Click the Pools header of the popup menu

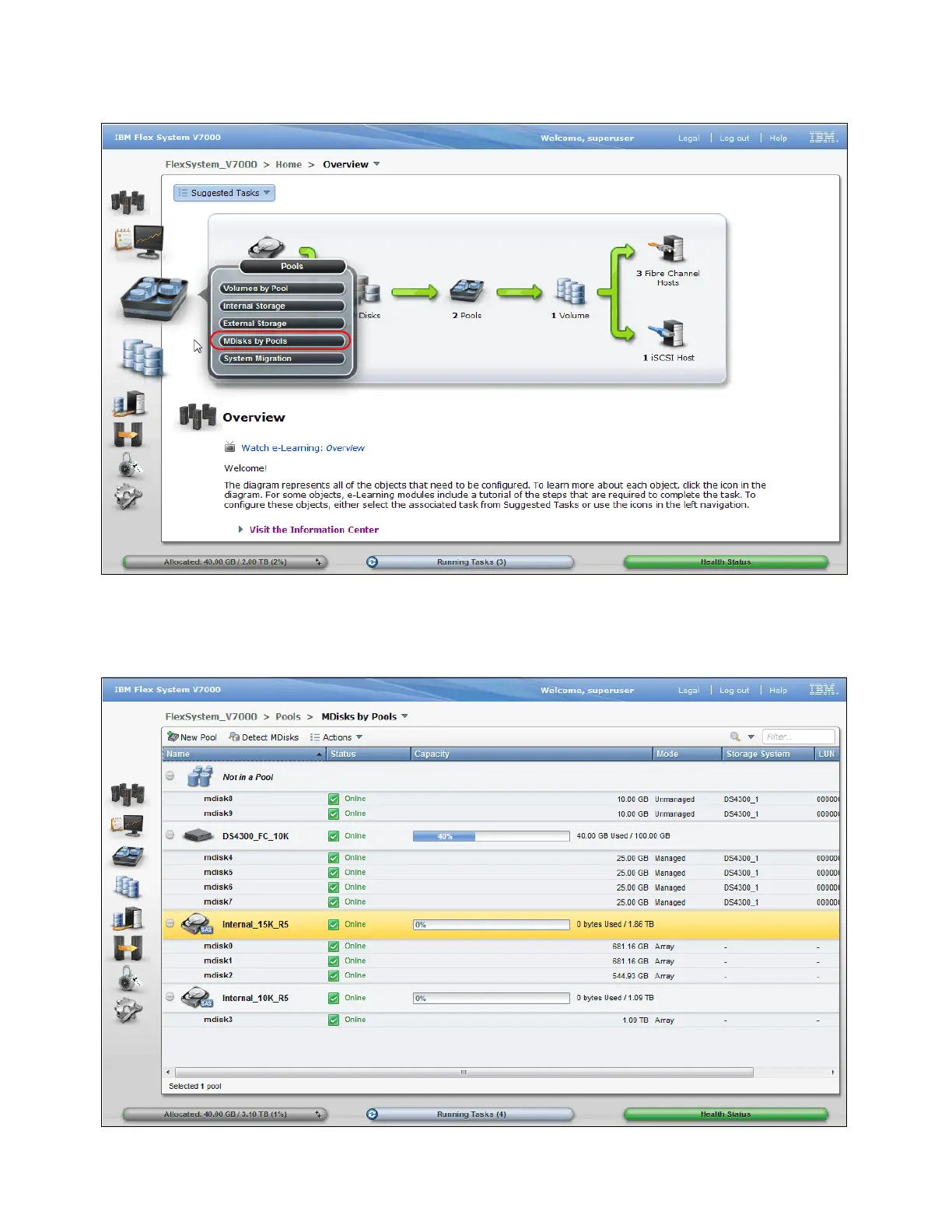click(292, 266)
